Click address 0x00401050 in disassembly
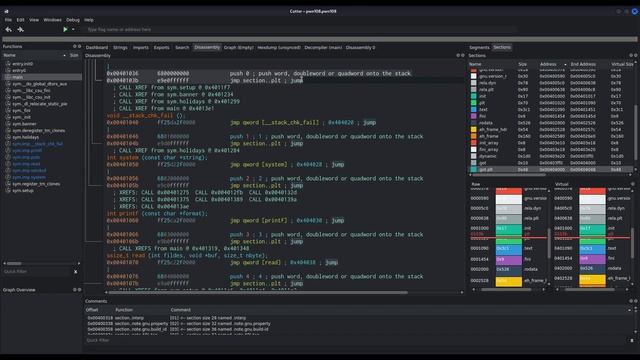The height and width of the screenshot is (360, 640). (122, 164)
